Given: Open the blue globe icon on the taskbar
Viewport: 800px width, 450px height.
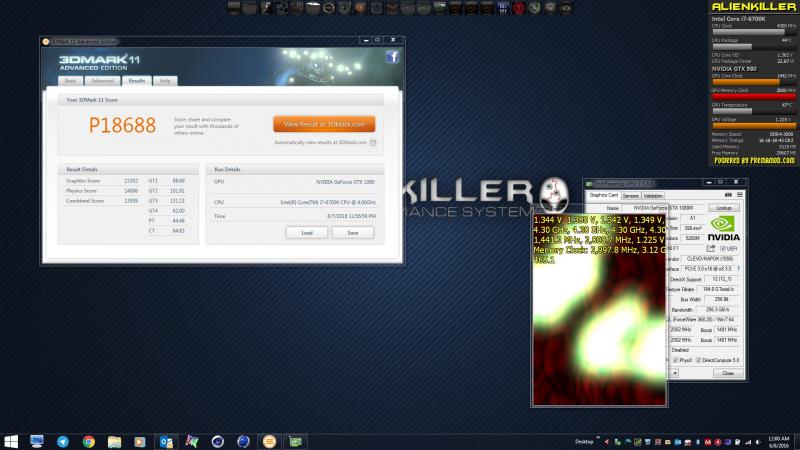Looking at the screenshot, I should pyautogui.click(x=243, y=441).
